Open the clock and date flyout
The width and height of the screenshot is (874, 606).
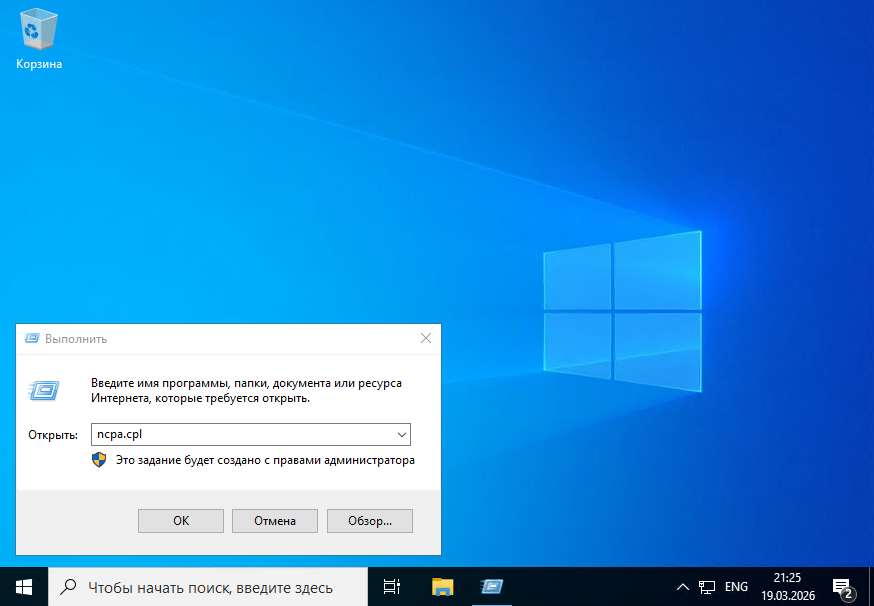pos(787,587)
